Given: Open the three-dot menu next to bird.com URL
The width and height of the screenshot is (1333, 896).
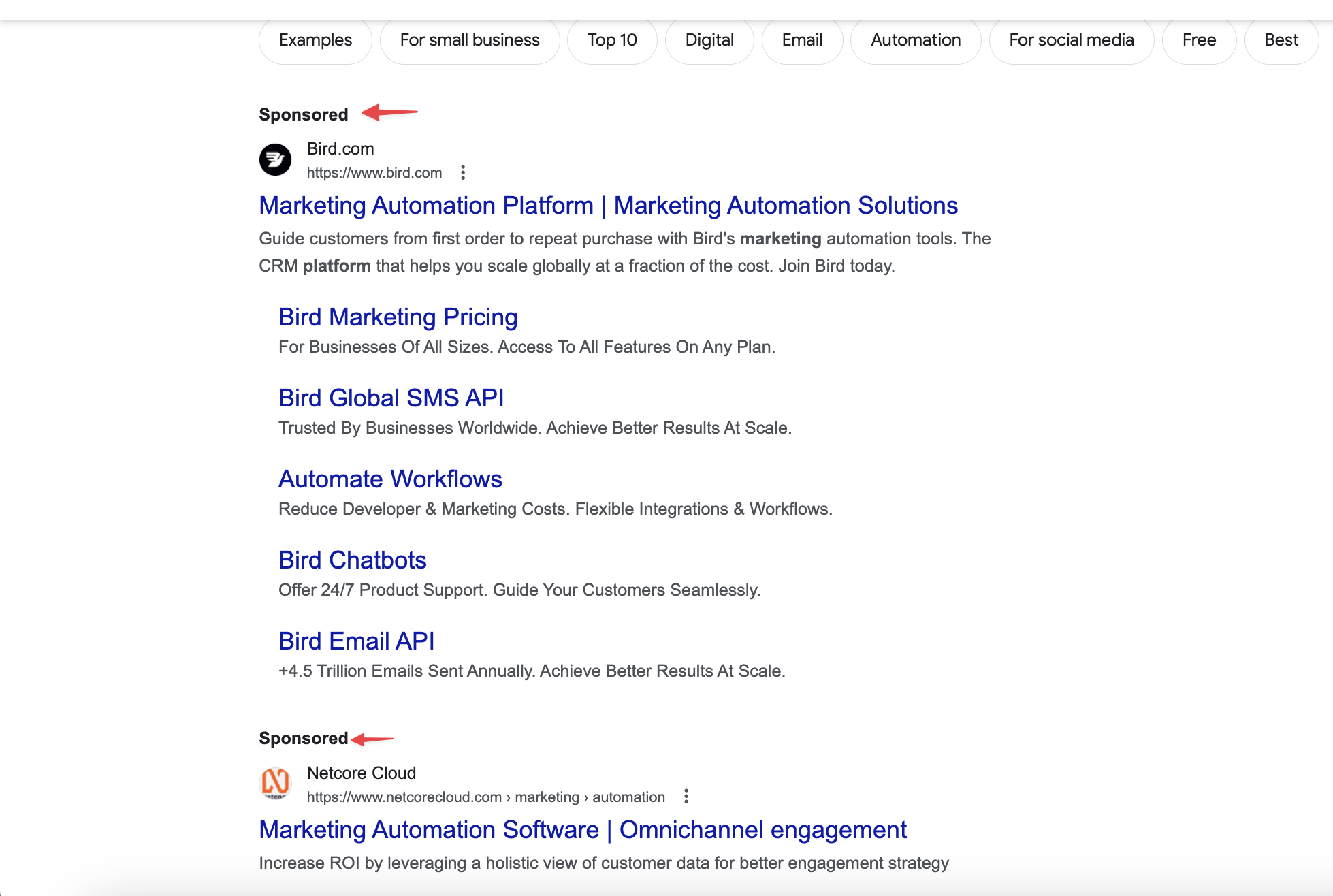Looking at the screenshot, I should point(463,173).
